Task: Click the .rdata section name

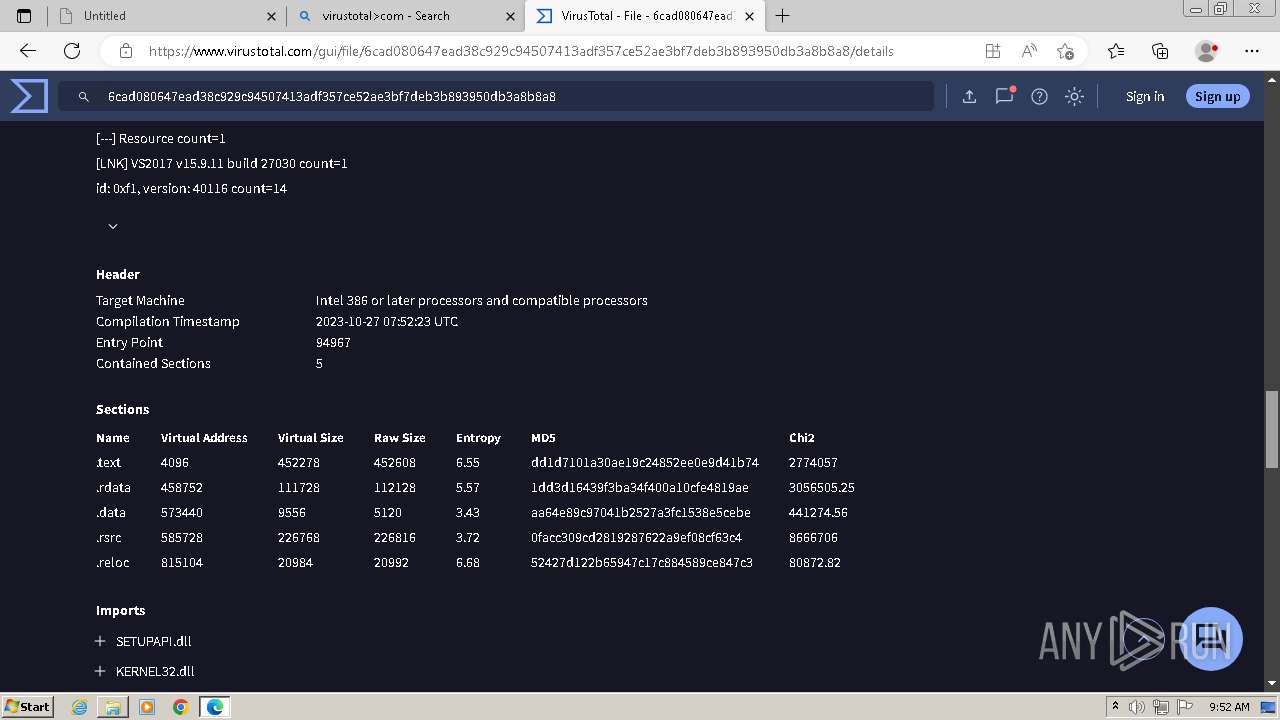Action: coord(113,488)
